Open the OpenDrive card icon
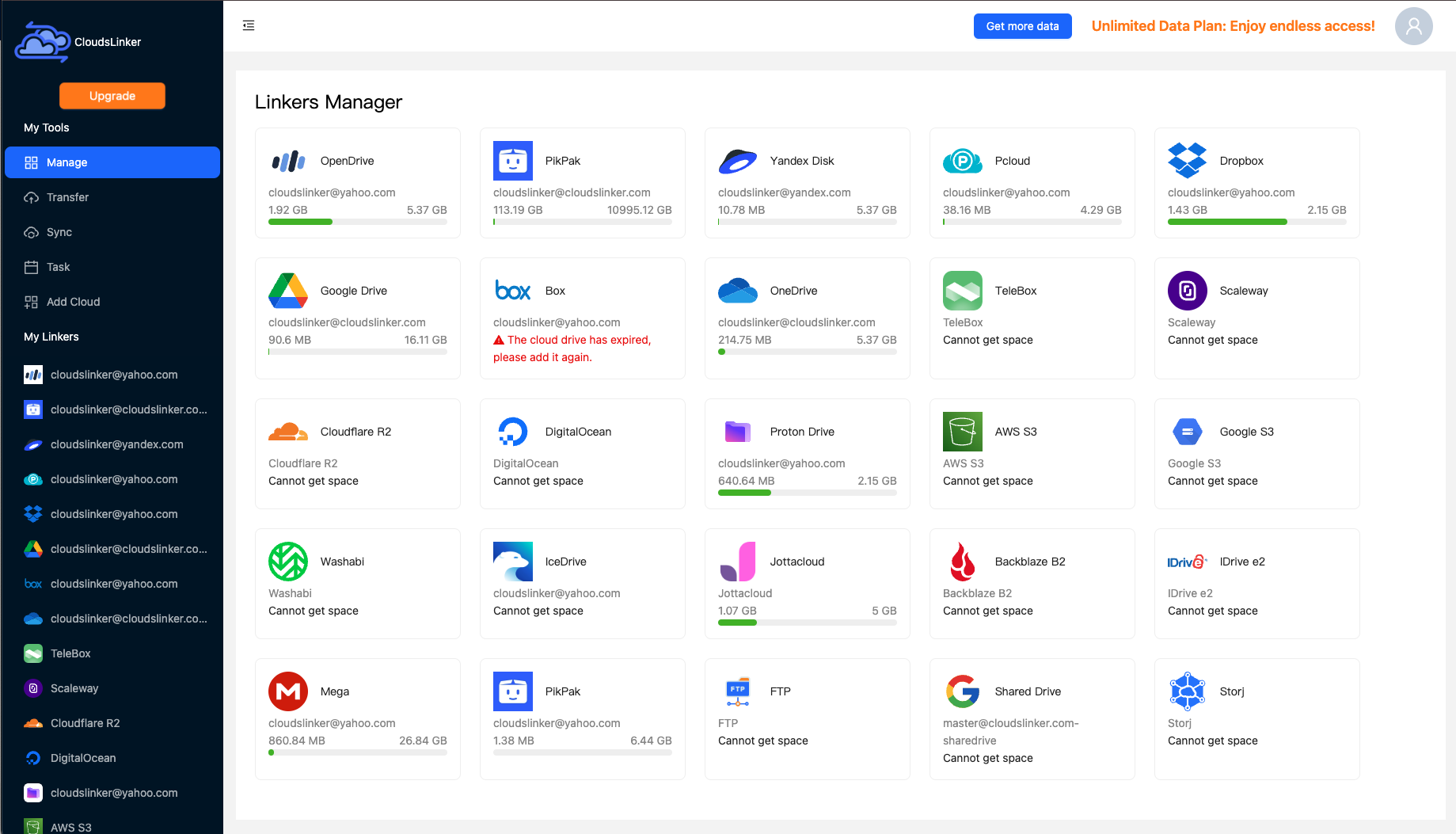This screenshot has width=1456, height=834. [x=288, y=161]
